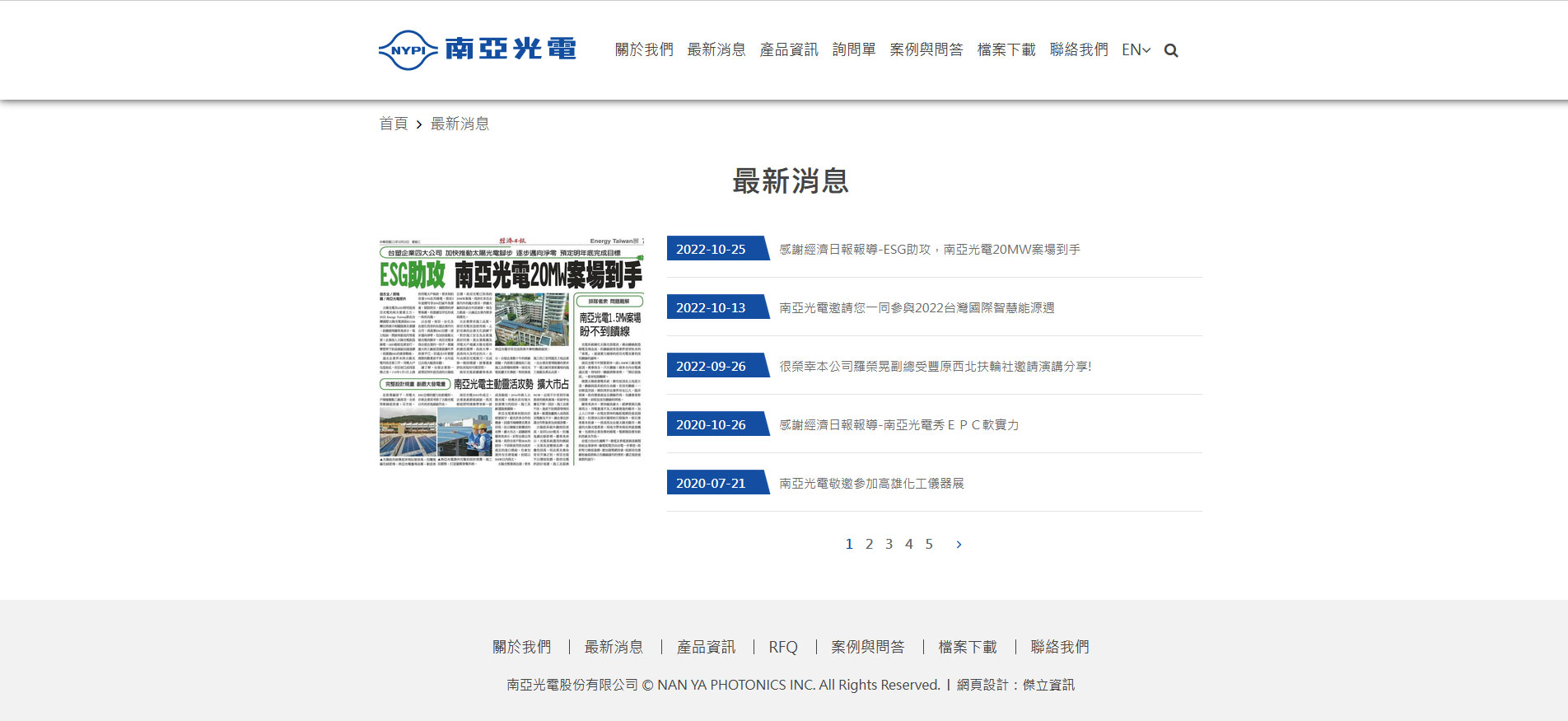The width and height of the screenshot is (1568, 721).
Task: Click the NYPI 南亞光電 logo
Action: [x=477, y=49]
